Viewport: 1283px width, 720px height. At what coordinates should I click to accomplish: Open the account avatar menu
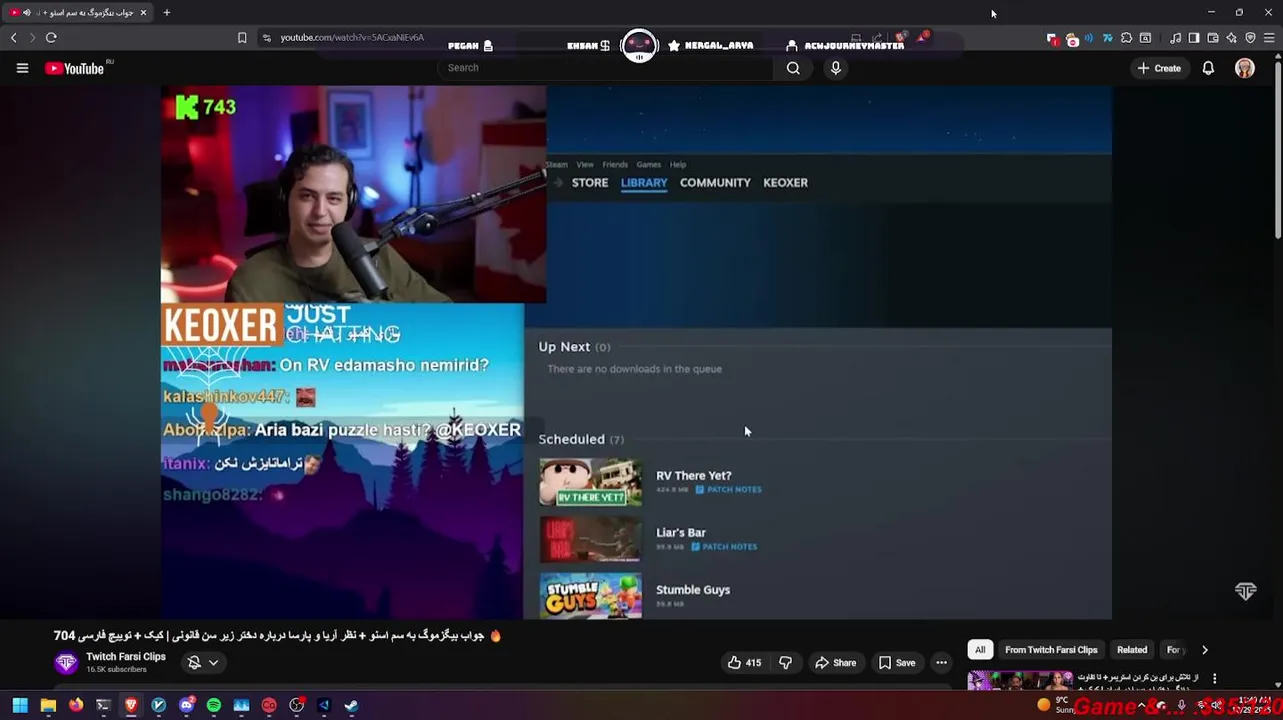[x=1245, y=68]
